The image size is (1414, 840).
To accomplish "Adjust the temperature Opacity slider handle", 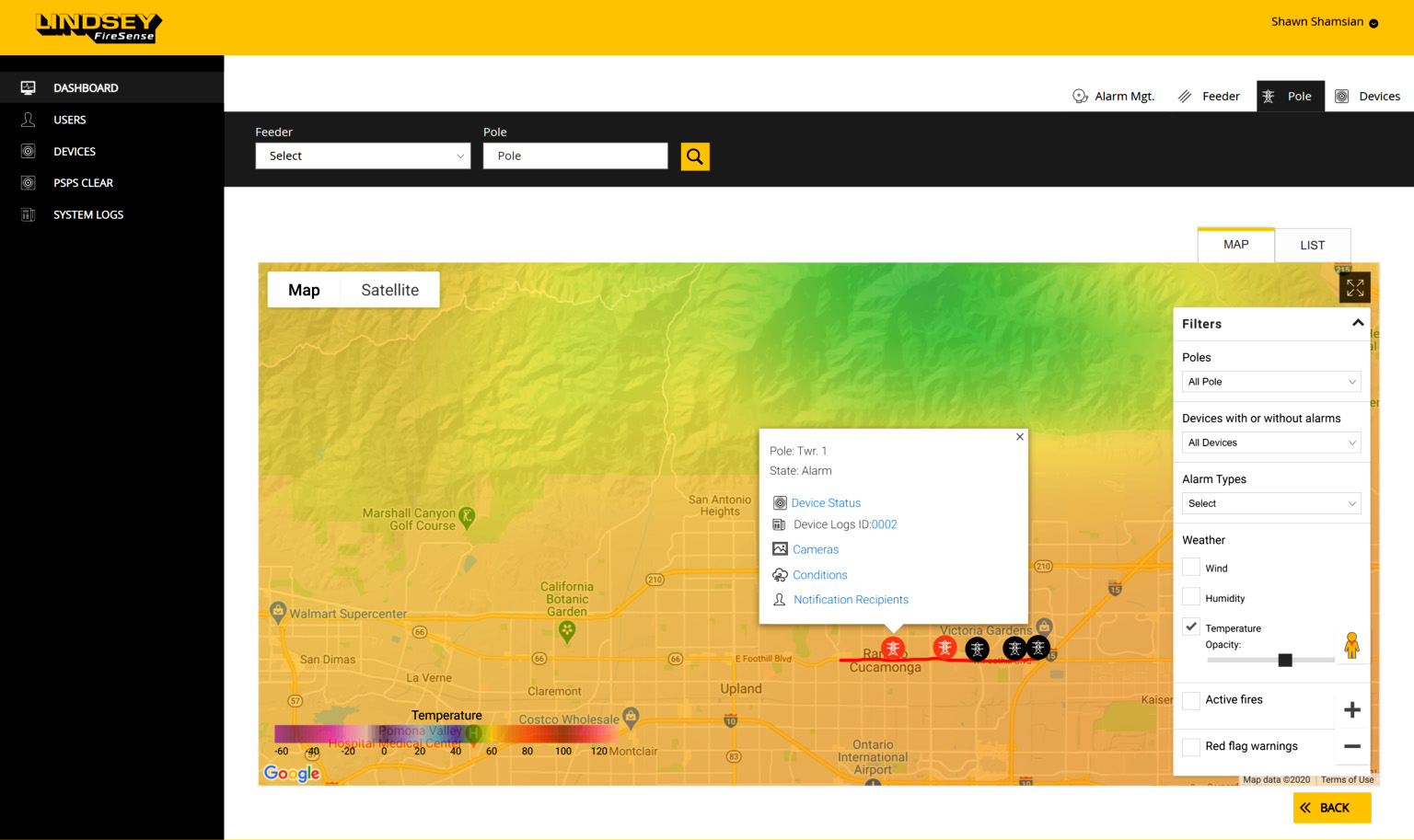I will (x=1285, y=661).
